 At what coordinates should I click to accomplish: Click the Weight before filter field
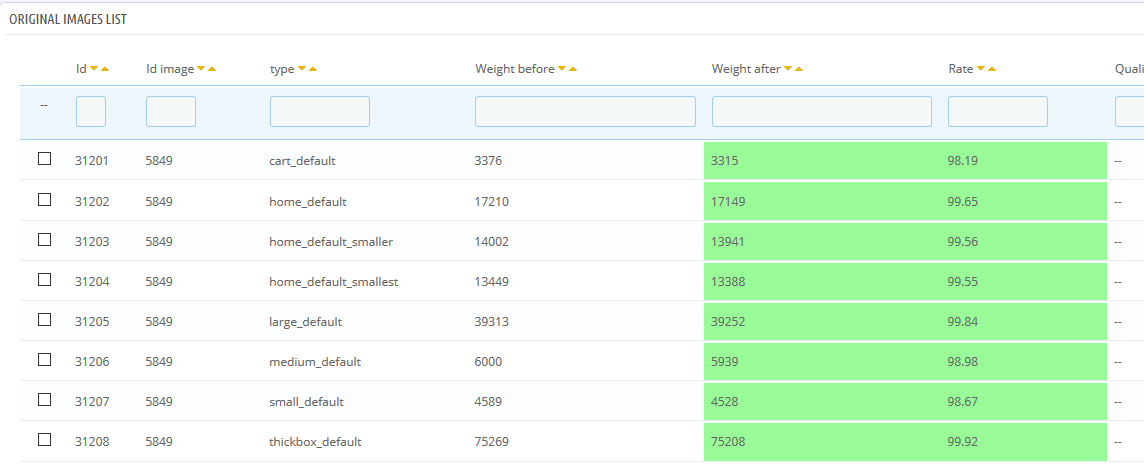pyautogui.click(x=585, y=111)
